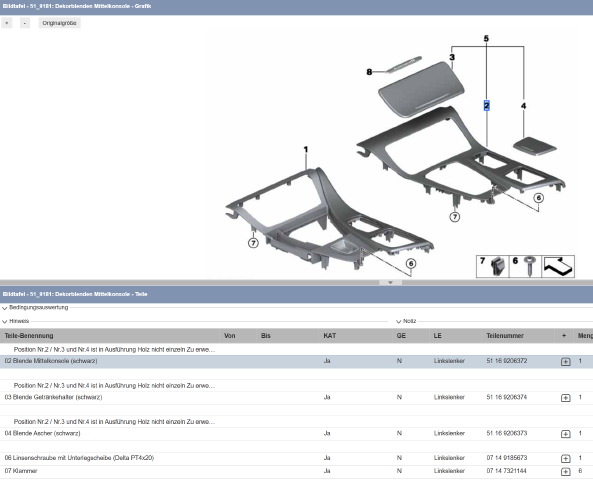Add 04 Blende Ascher via plus icon
The height and width of the screenshot is (480, 593).
(565, 434)
